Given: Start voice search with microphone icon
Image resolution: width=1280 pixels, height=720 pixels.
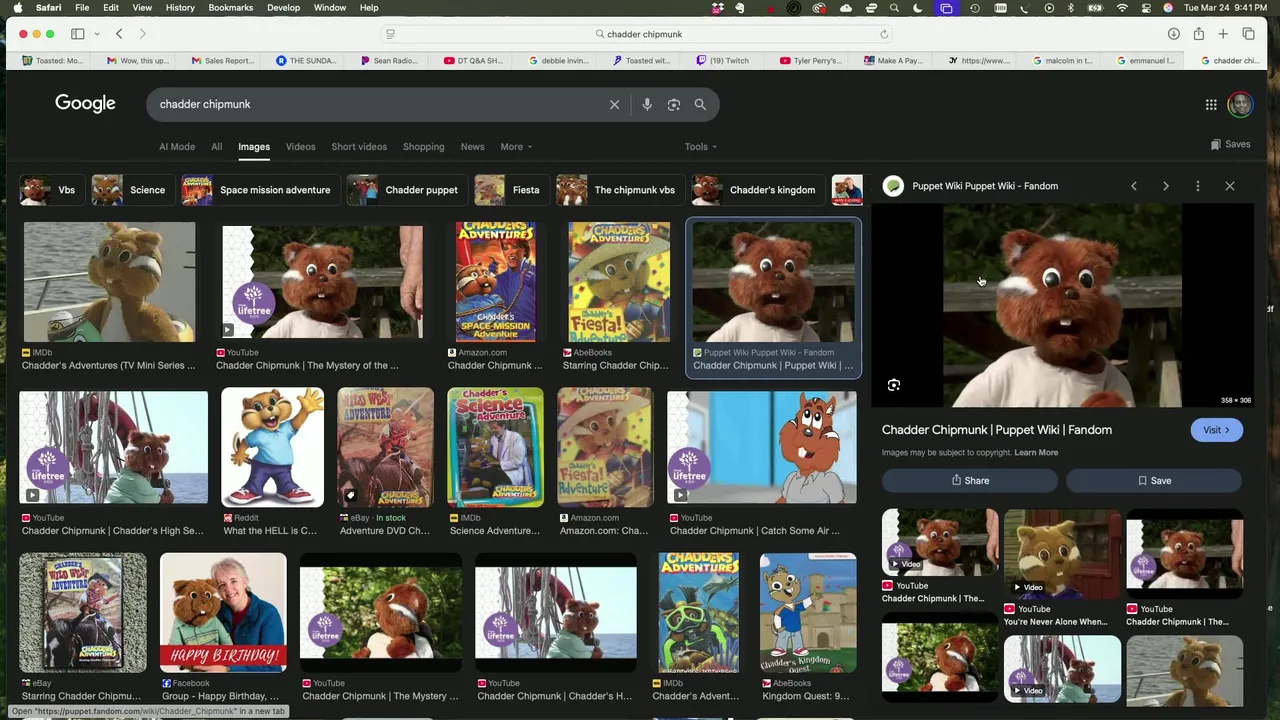Looking at the screenshot, I should coord(647,104).
